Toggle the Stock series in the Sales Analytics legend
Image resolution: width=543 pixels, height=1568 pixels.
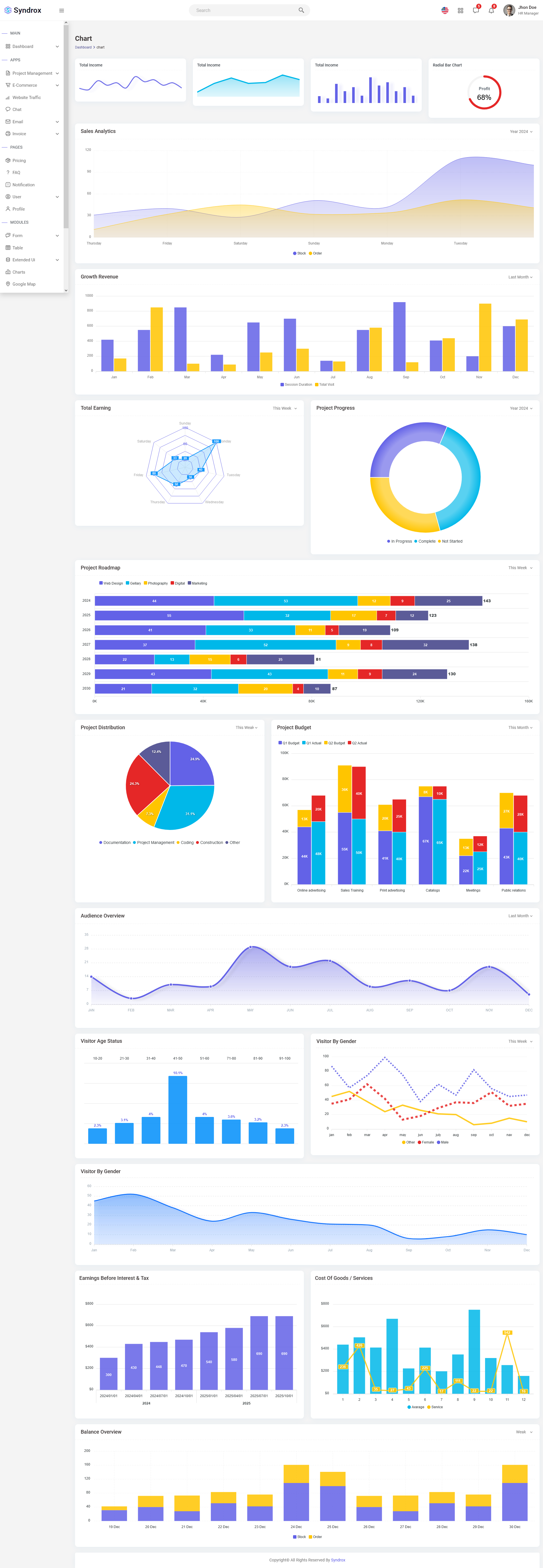pos(300,253)
